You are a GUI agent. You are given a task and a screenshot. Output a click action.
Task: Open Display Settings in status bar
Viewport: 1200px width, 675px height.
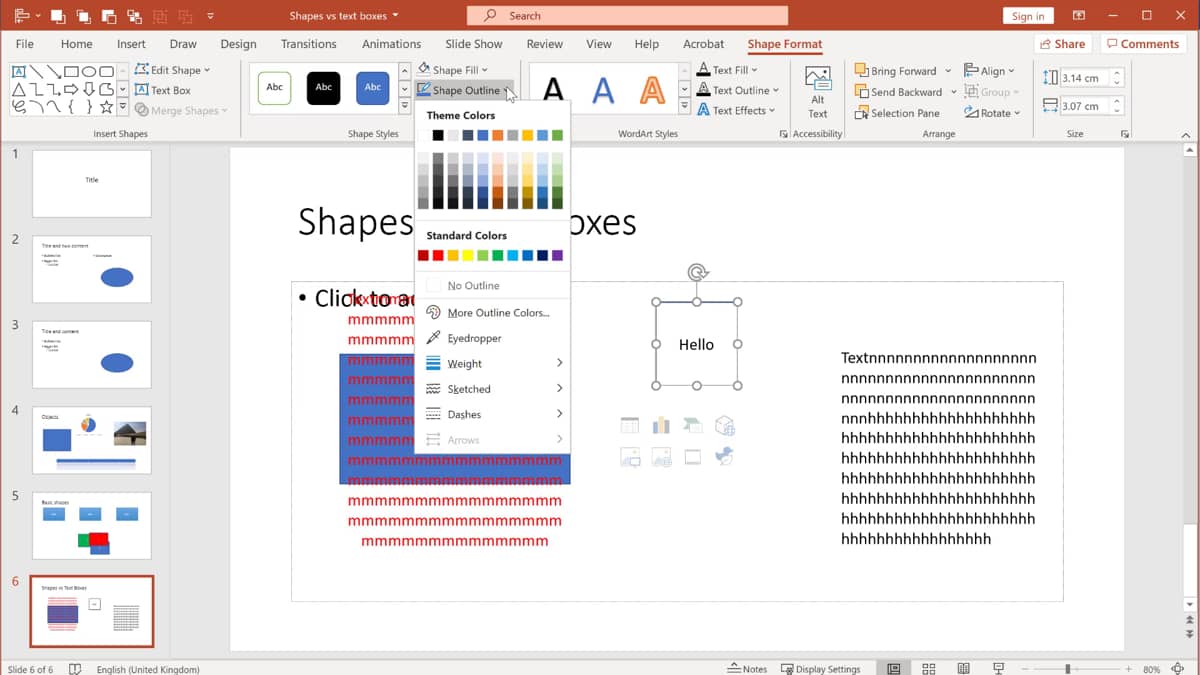(x=821, y=669)
